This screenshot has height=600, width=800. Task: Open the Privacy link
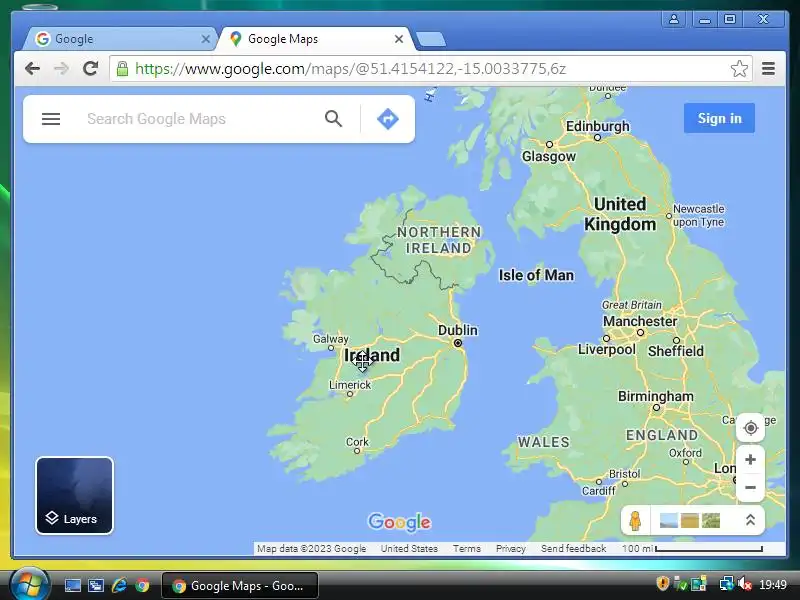[x=511, y=548]
